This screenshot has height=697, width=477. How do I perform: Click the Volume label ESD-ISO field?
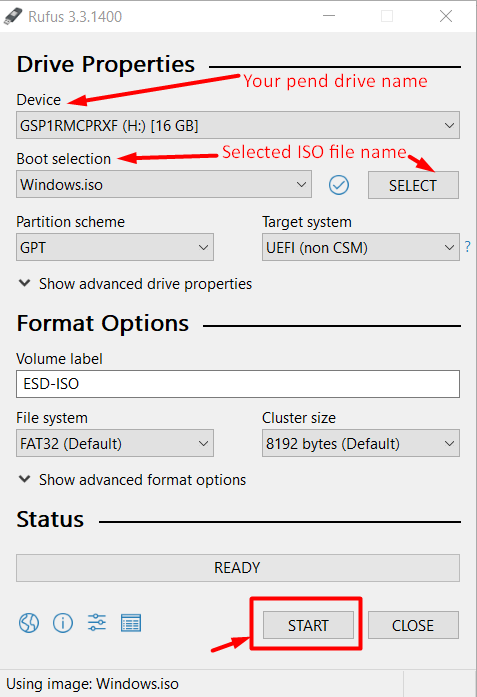click(x=238, y=384)
